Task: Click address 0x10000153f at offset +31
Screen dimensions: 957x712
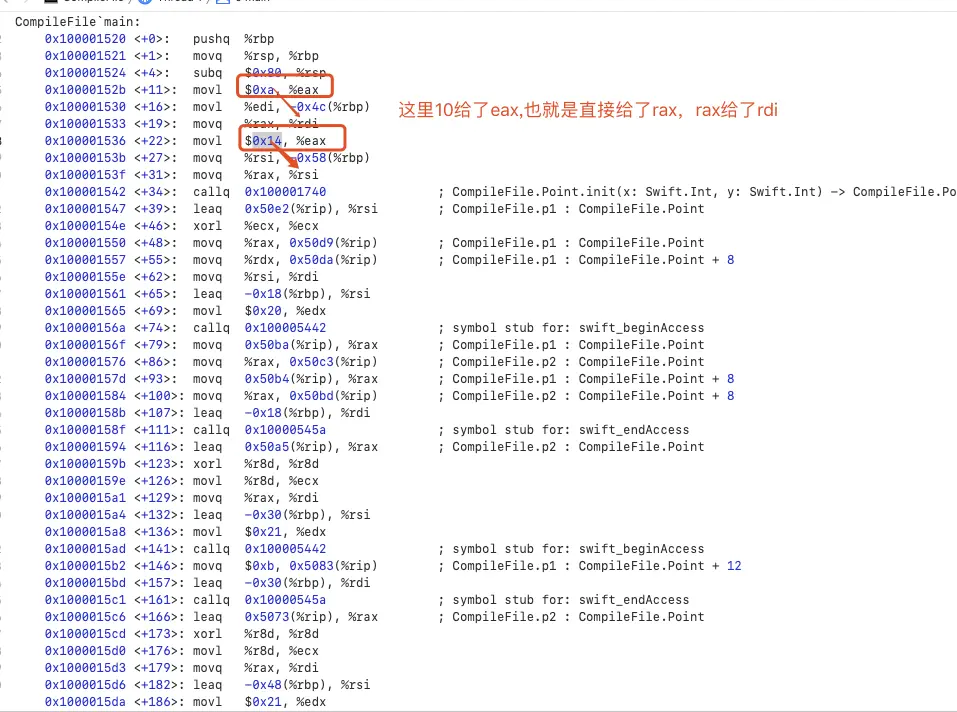Action: tap(85, 175)
